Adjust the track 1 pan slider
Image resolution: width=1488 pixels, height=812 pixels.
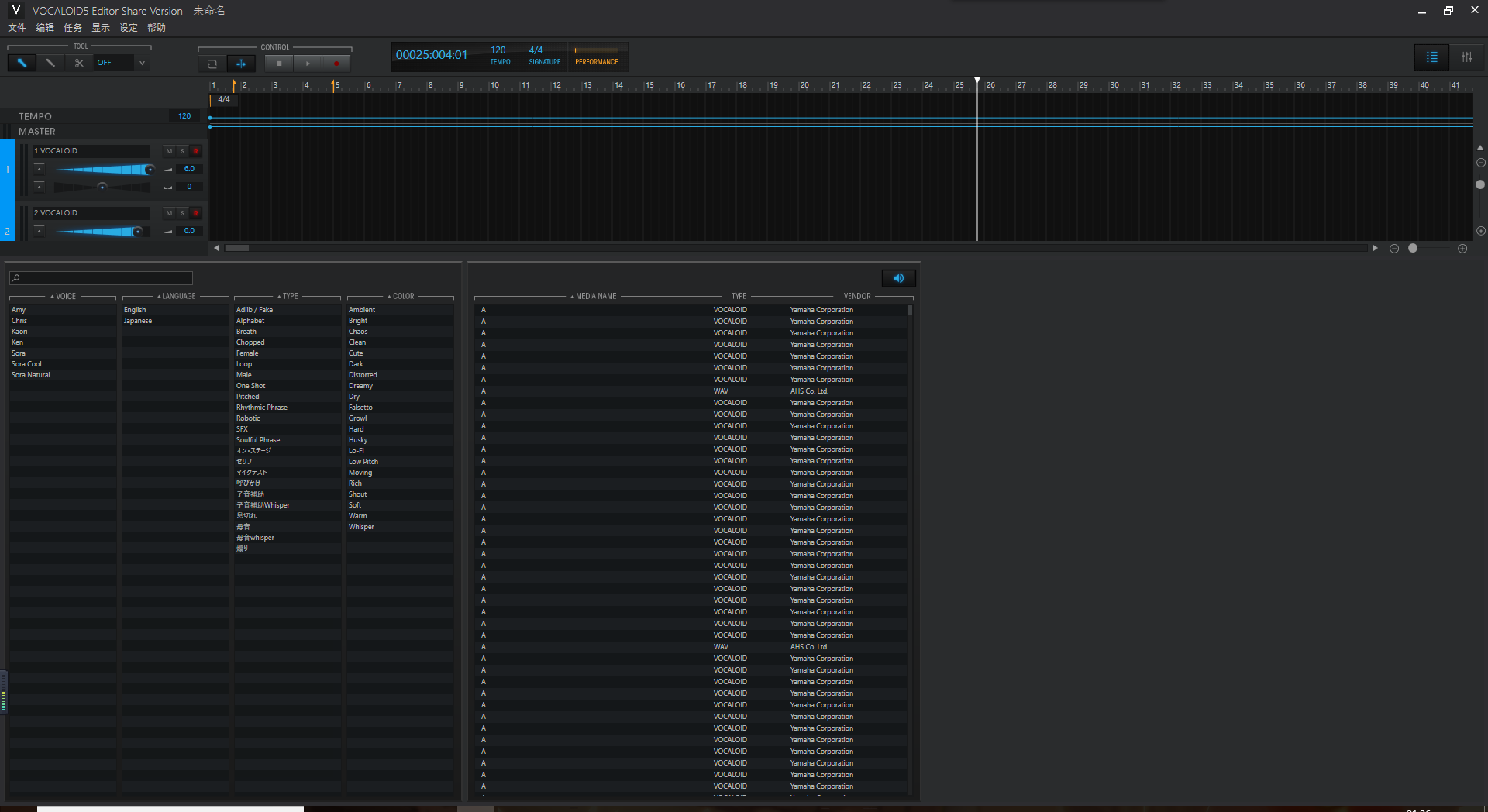pyautogui.click(x=102, y=187)
